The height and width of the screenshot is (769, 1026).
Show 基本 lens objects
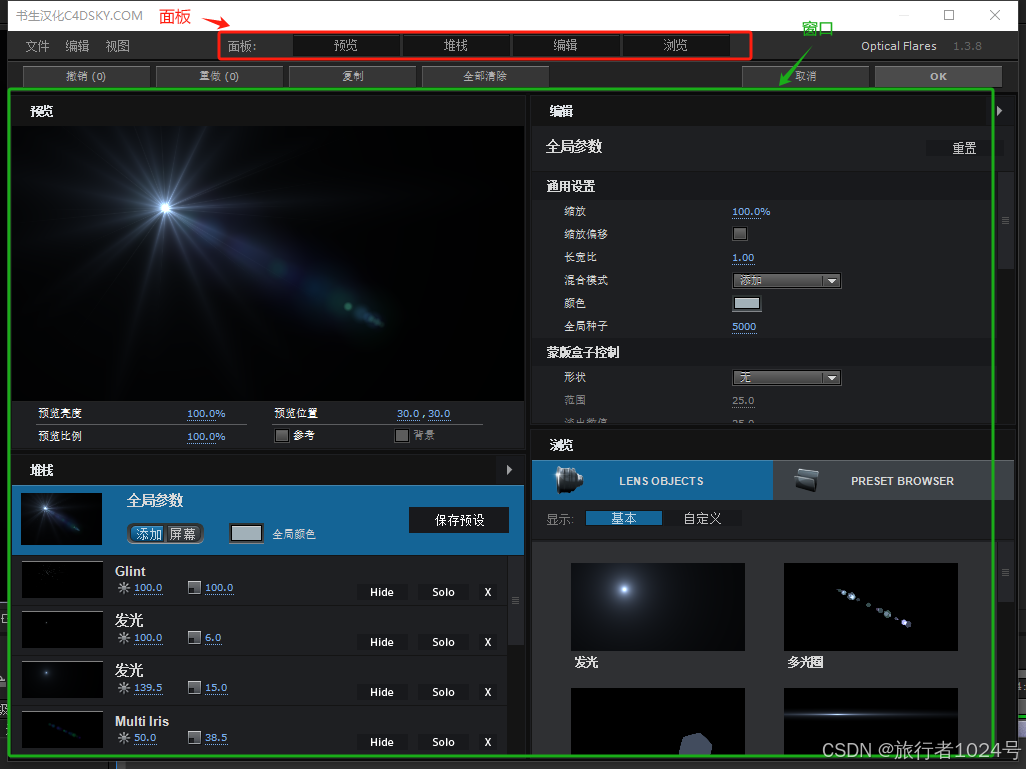624,518
